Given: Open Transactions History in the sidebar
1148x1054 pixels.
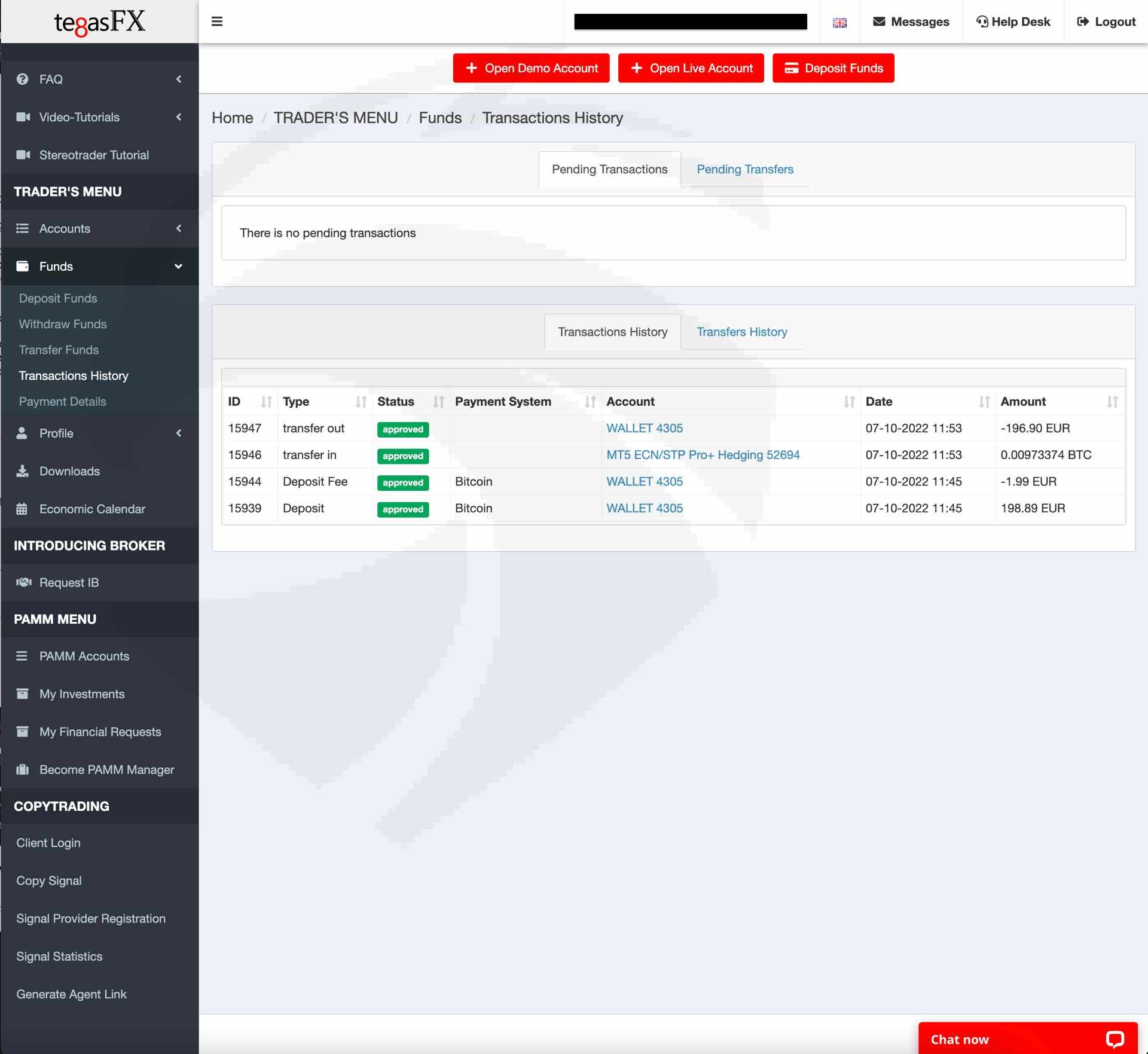Looking at the screenshot, I should [74, 375].
